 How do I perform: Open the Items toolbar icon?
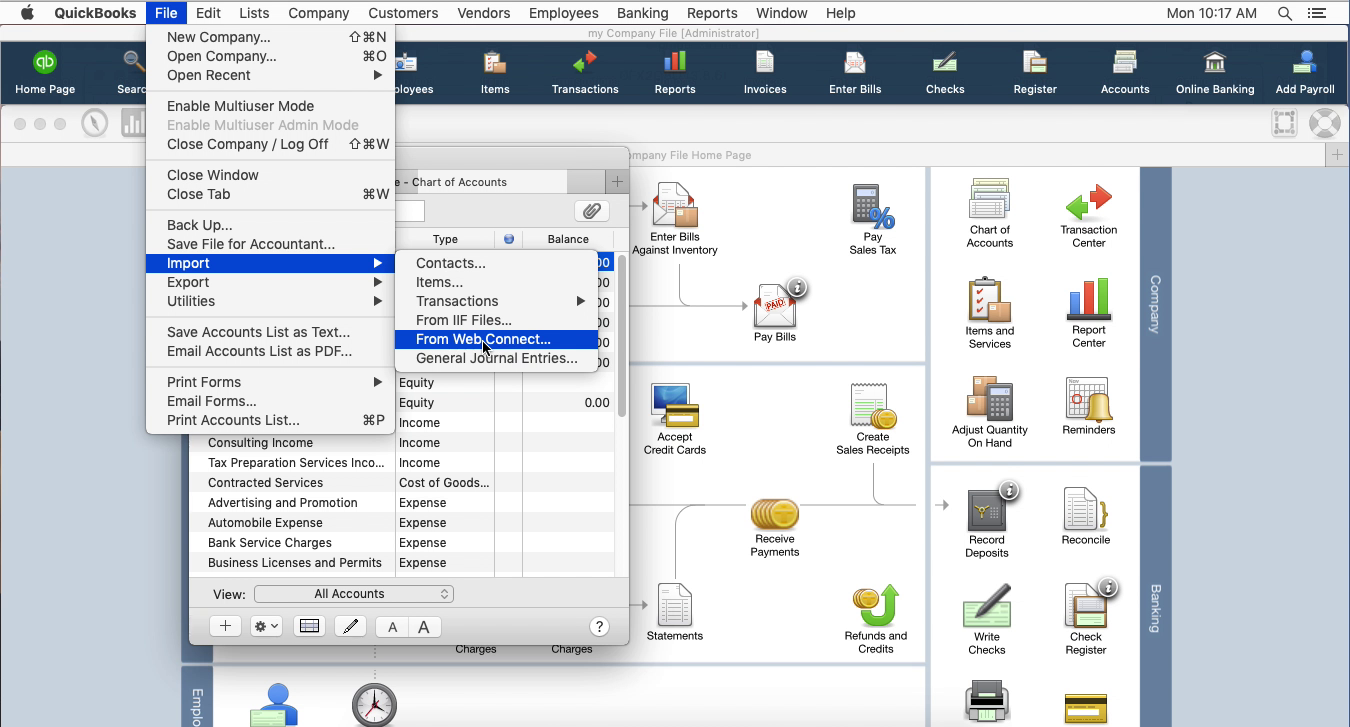click(495, 73)
